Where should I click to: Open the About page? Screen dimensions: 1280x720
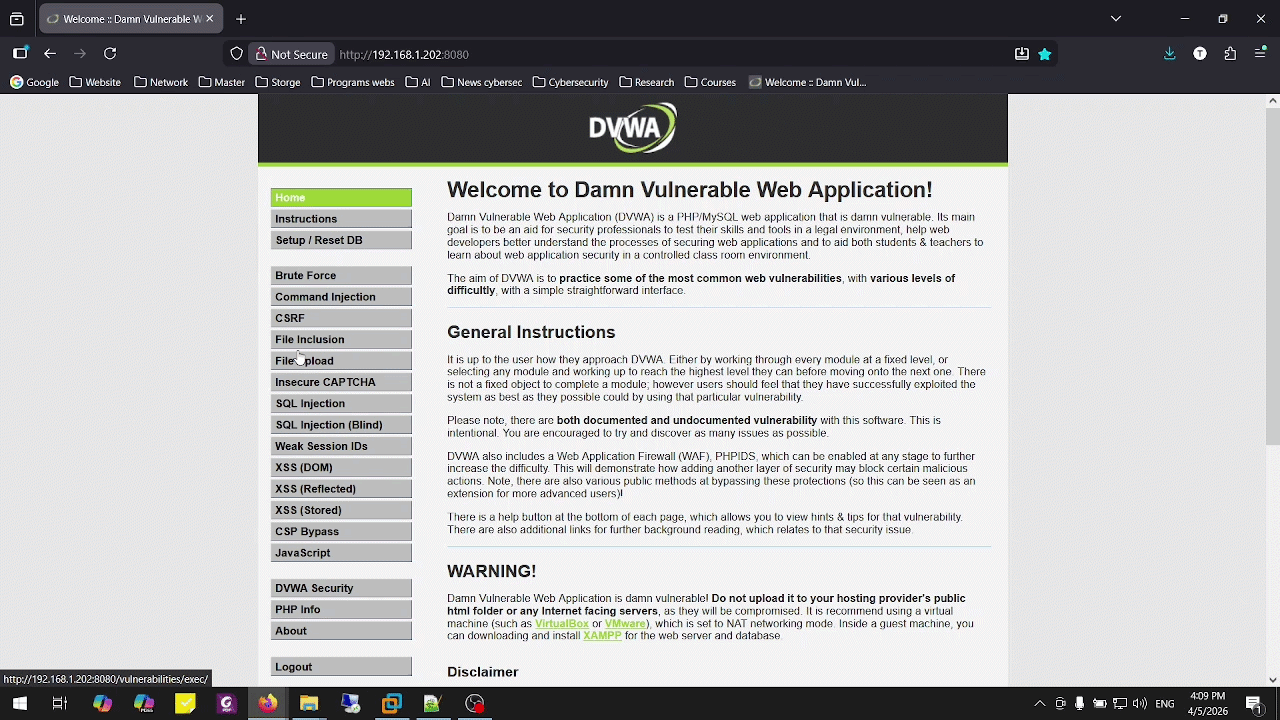341,631
